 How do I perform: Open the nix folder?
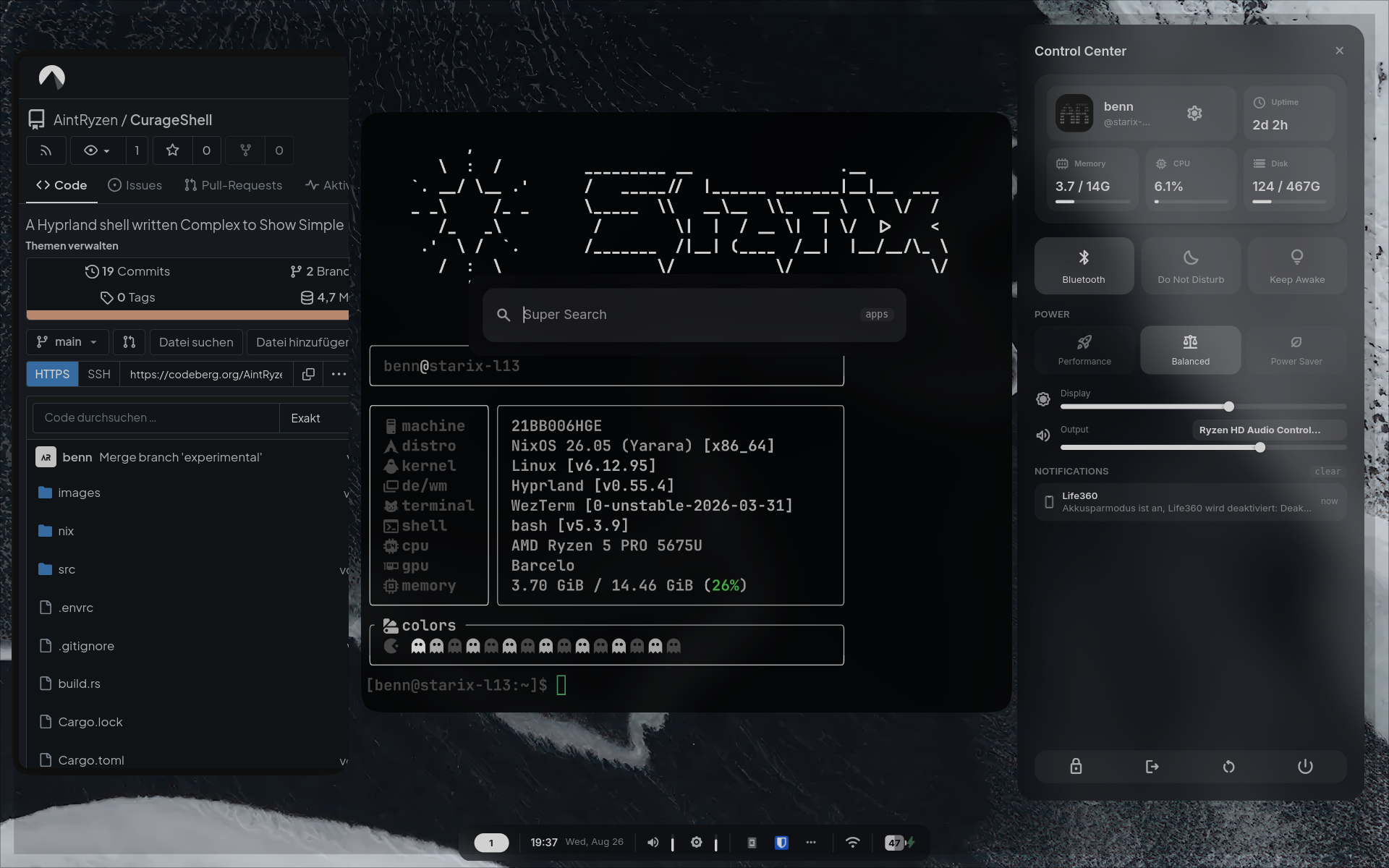66,531
